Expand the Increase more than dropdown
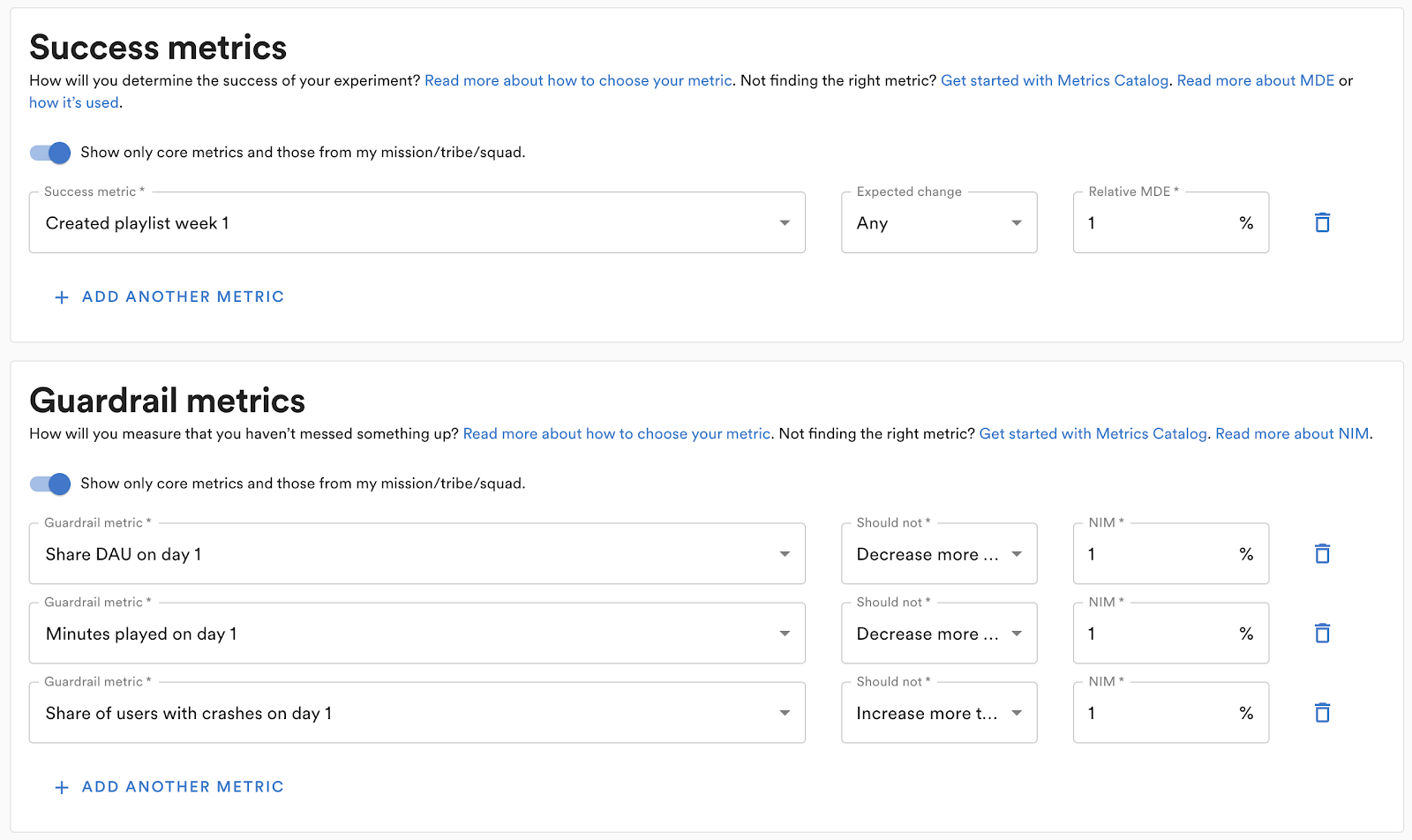Image resolution: width=1412 pixels, height=840 pixels. coord(939,713)
